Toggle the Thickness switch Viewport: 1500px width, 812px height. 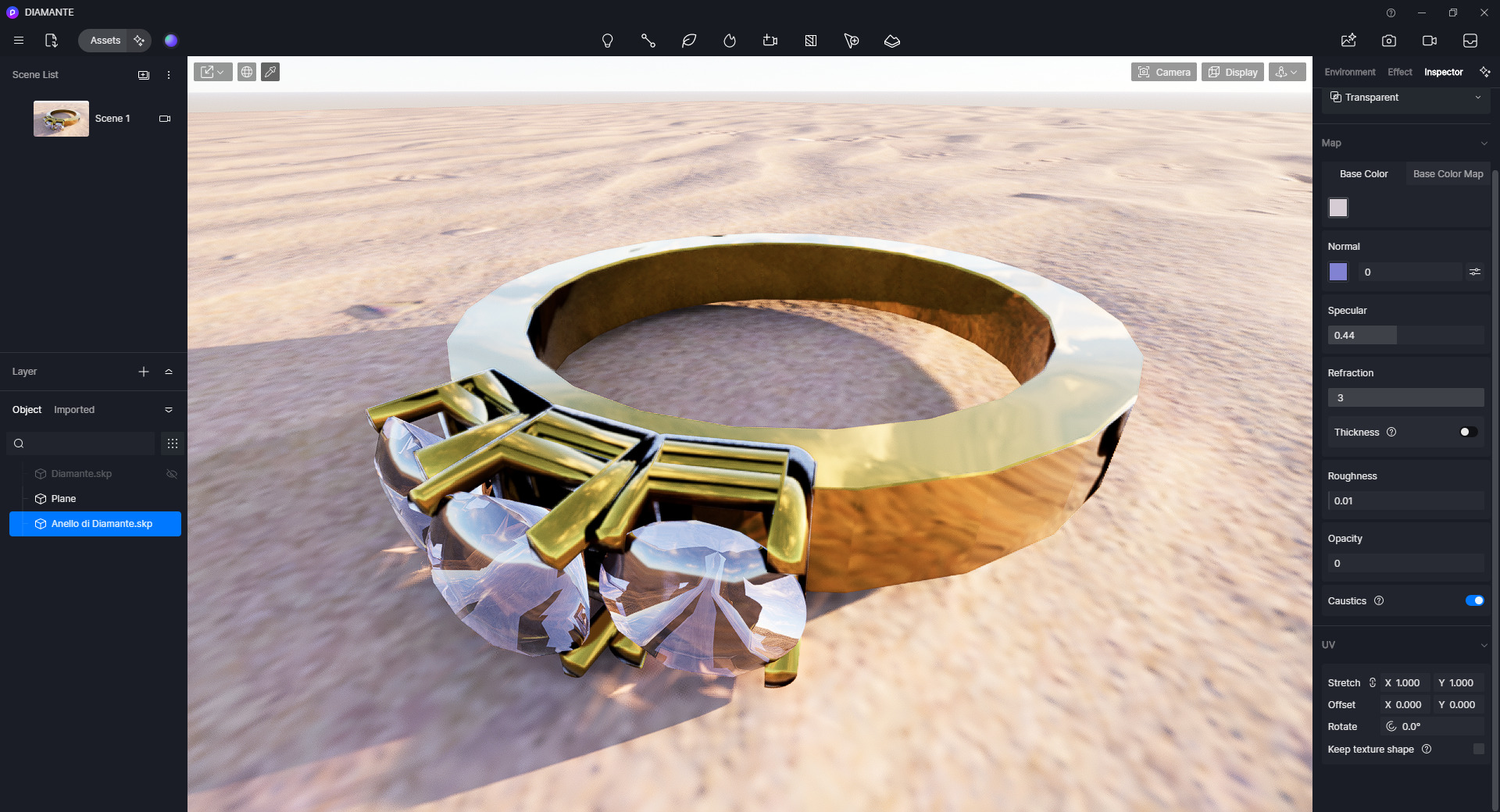point(1469,433)
